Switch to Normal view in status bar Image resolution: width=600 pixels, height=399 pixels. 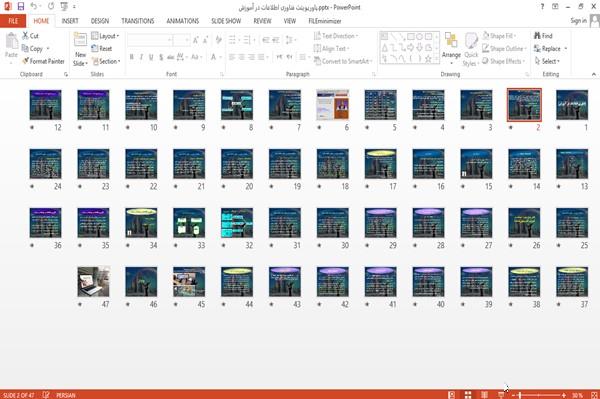452,395
